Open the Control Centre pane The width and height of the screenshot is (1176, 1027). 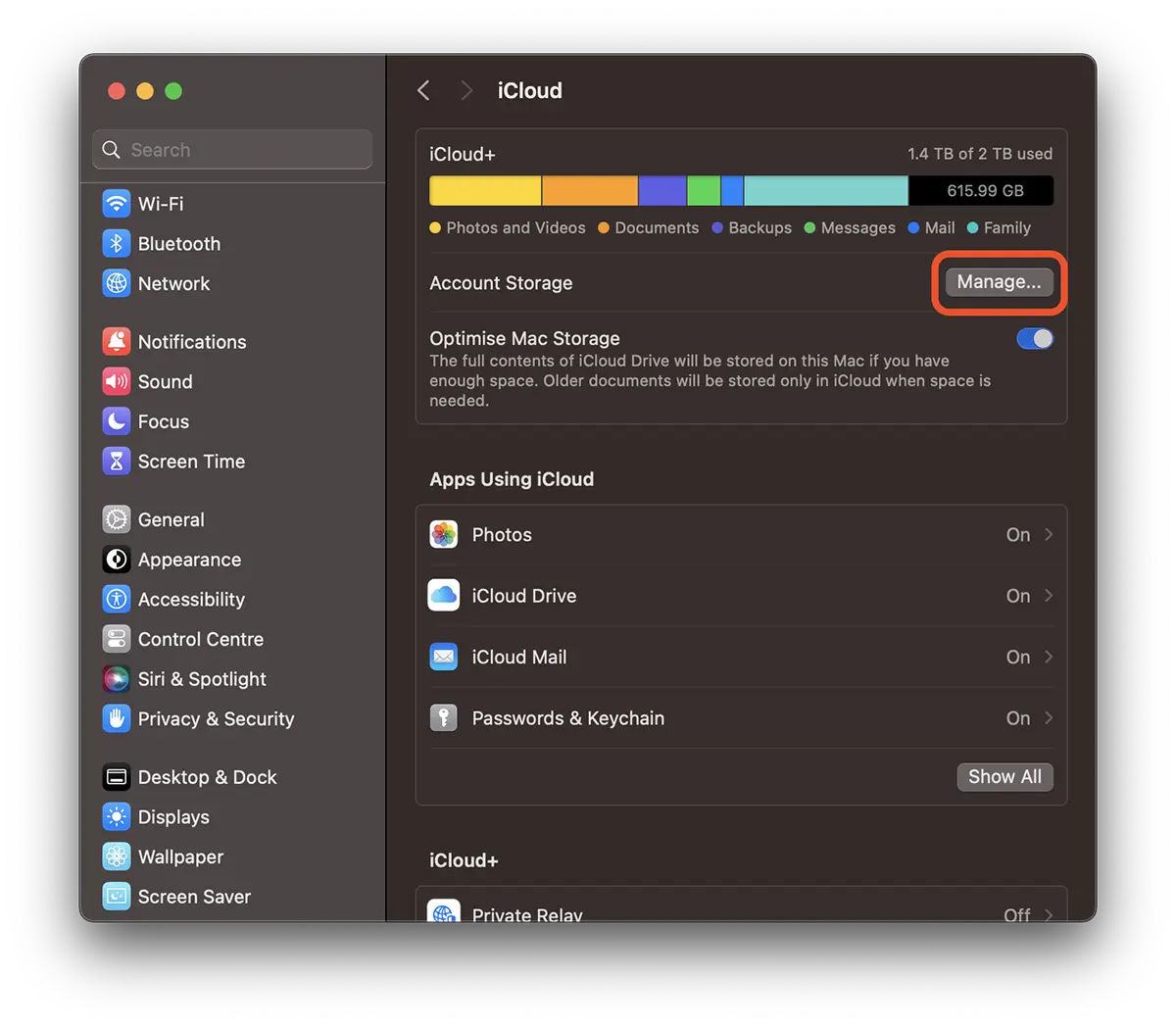click(200, 639)
